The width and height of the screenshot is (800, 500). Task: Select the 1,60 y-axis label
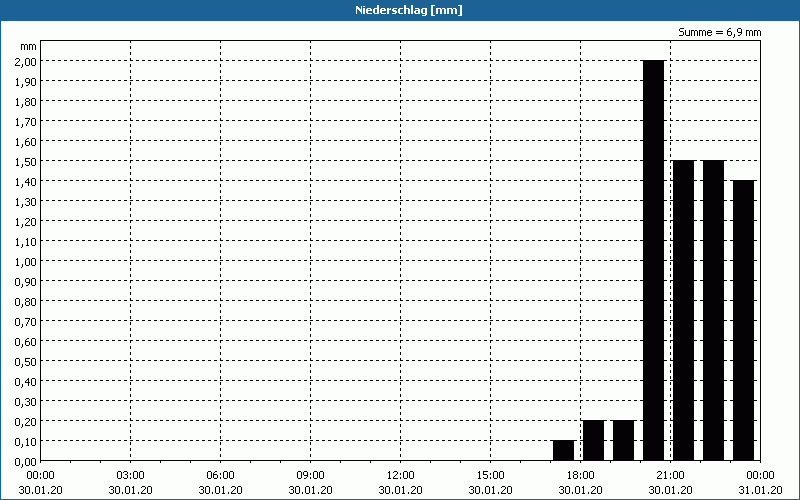pyautogui.click(x=26, y=141)
